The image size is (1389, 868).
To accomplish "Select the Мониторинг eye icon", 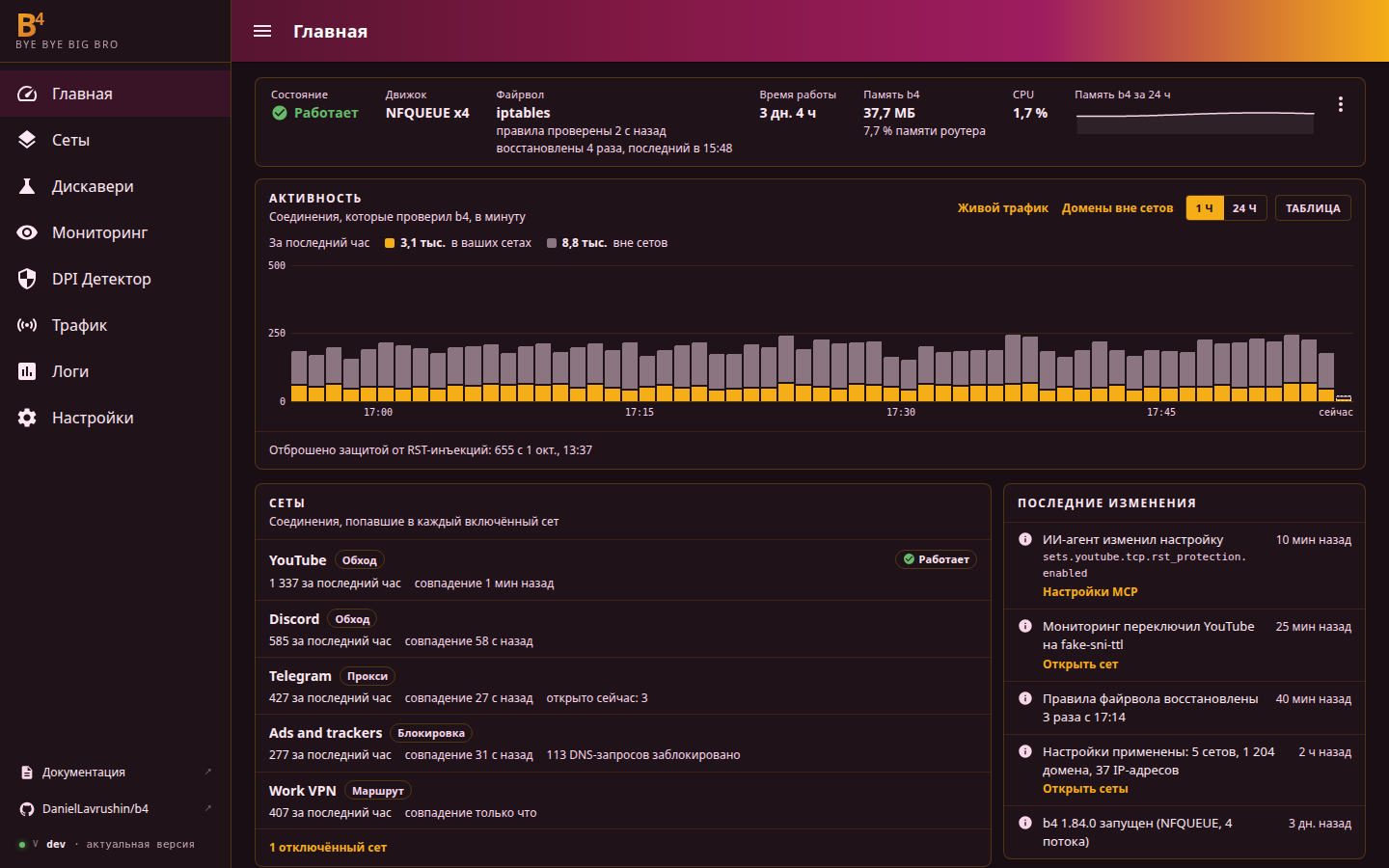I will coord(27,232).
